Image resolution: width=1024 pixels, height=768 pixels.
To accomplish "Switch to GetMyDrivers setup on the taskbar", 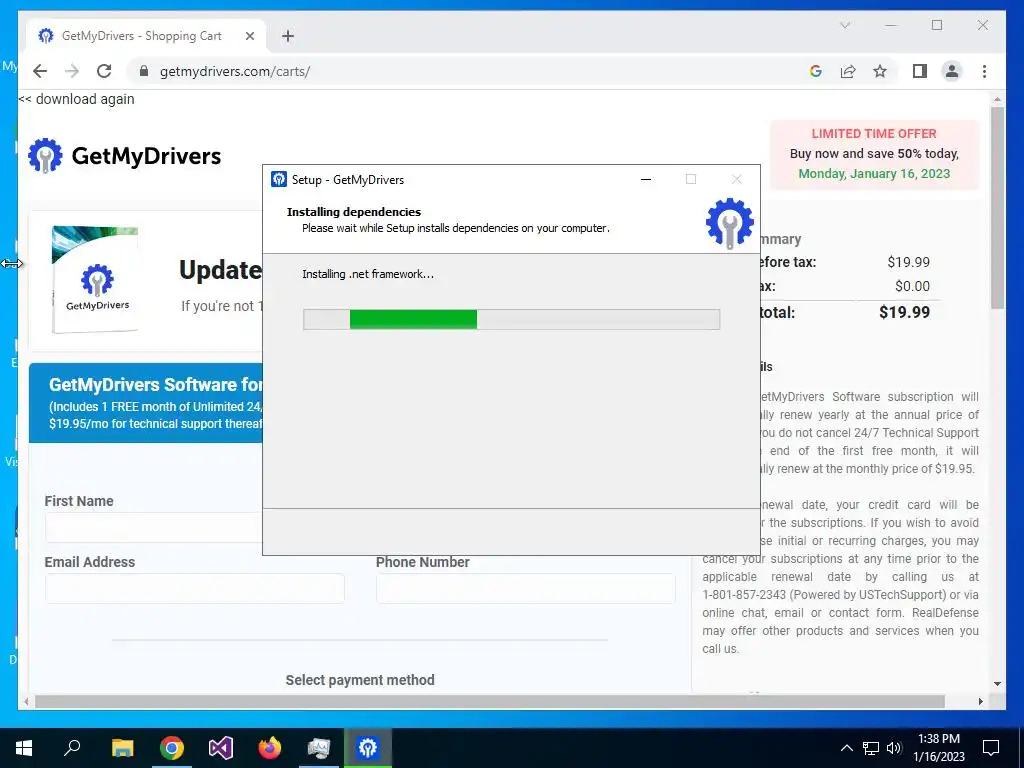I will click(368, 748).
